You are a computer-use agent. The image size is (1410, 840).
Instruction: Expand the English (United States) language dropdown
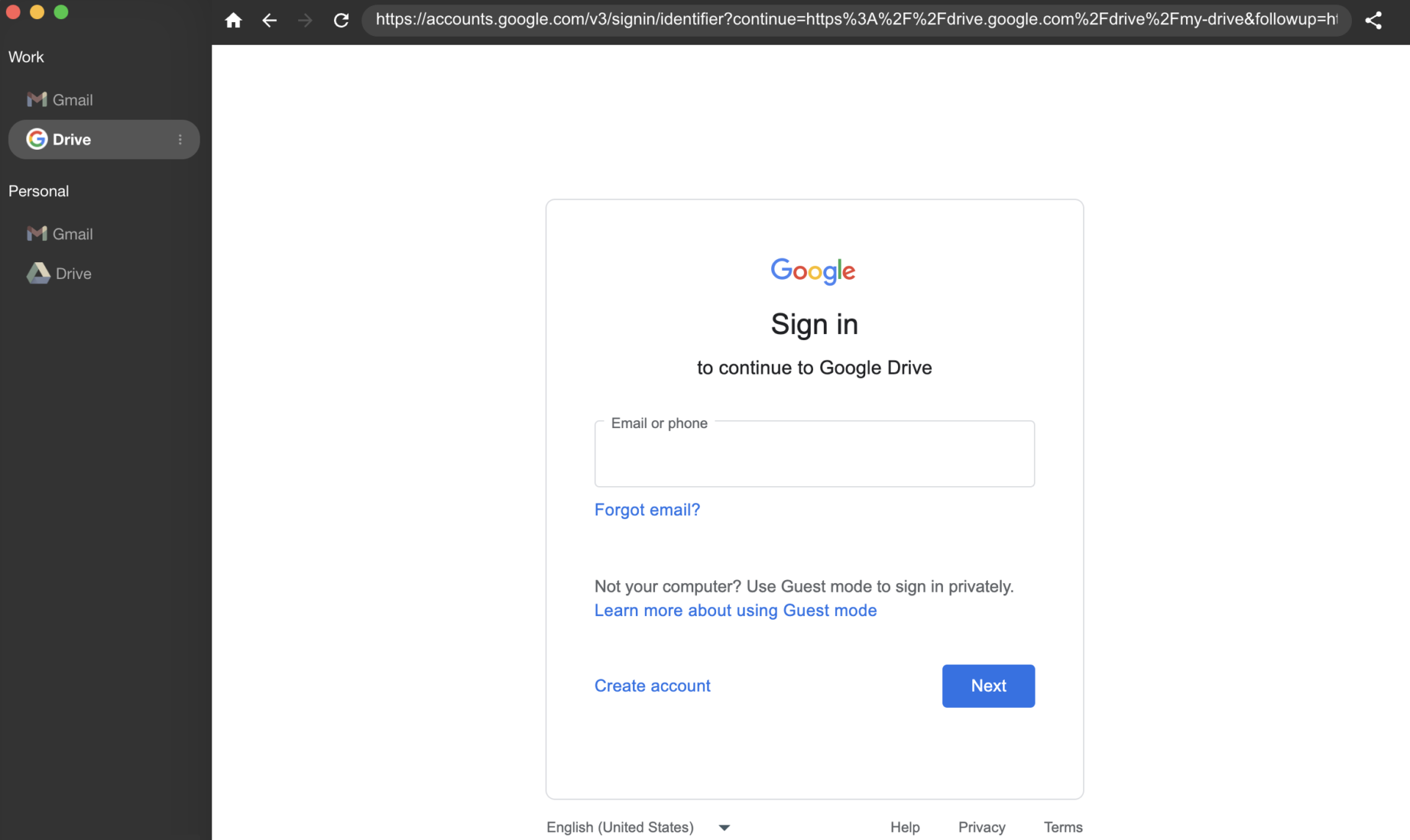tap(639, 828)
